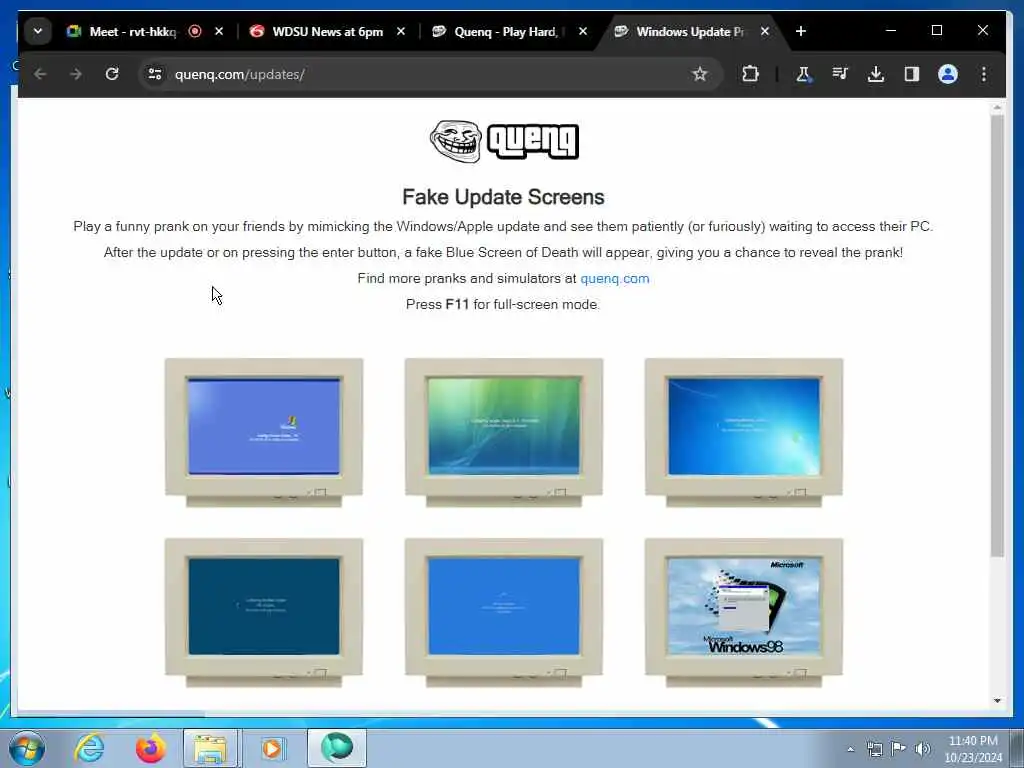Open the tab search dropdown arrow

pyautogui.click(x=38, y=31)
